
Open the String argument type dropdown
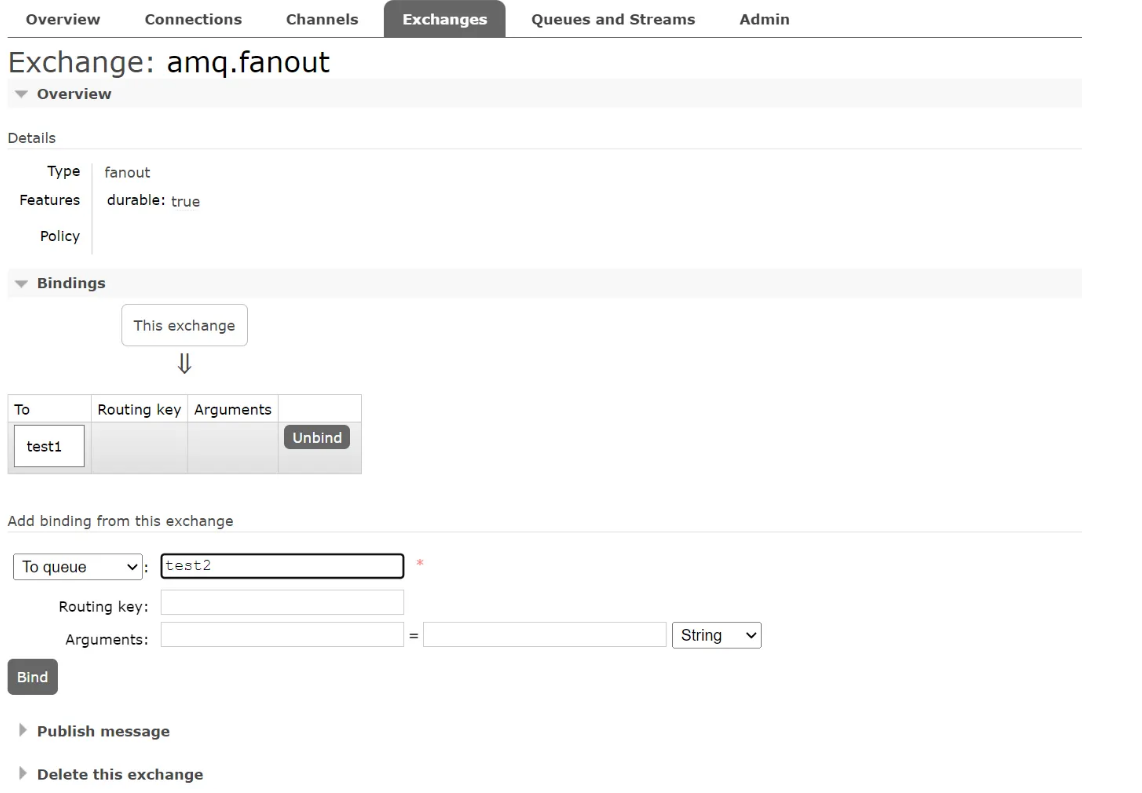click(716, 635)
